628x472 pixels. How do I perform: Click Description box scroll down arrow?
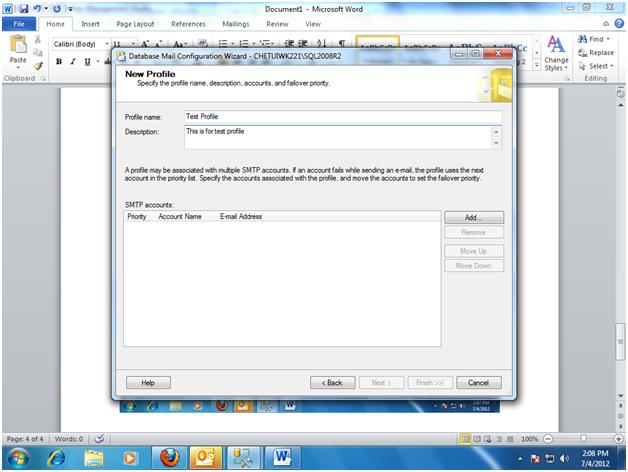click(496, 143)
